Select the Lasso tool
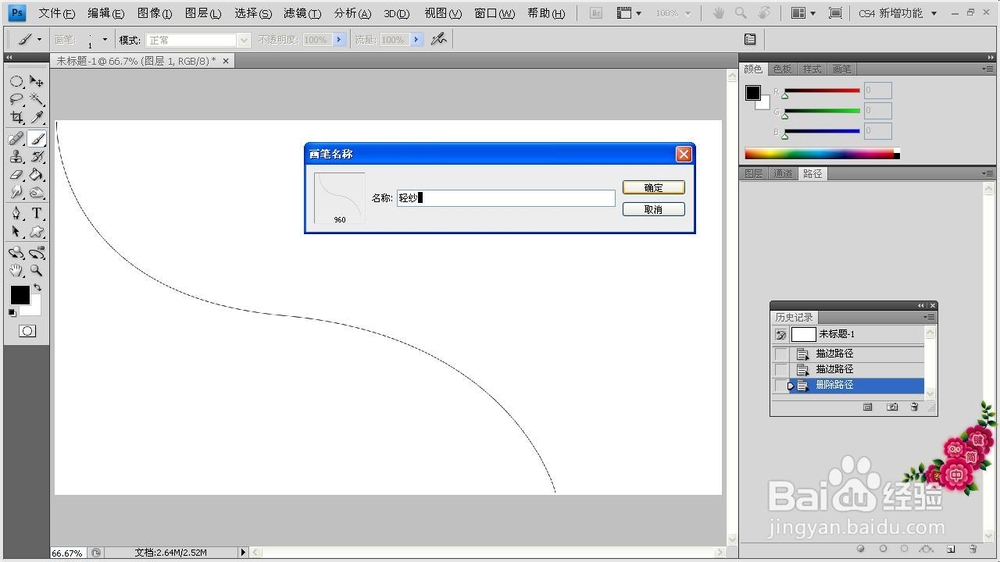Image resolution: width=1000 pixels, height=562 pixels. 17,100
